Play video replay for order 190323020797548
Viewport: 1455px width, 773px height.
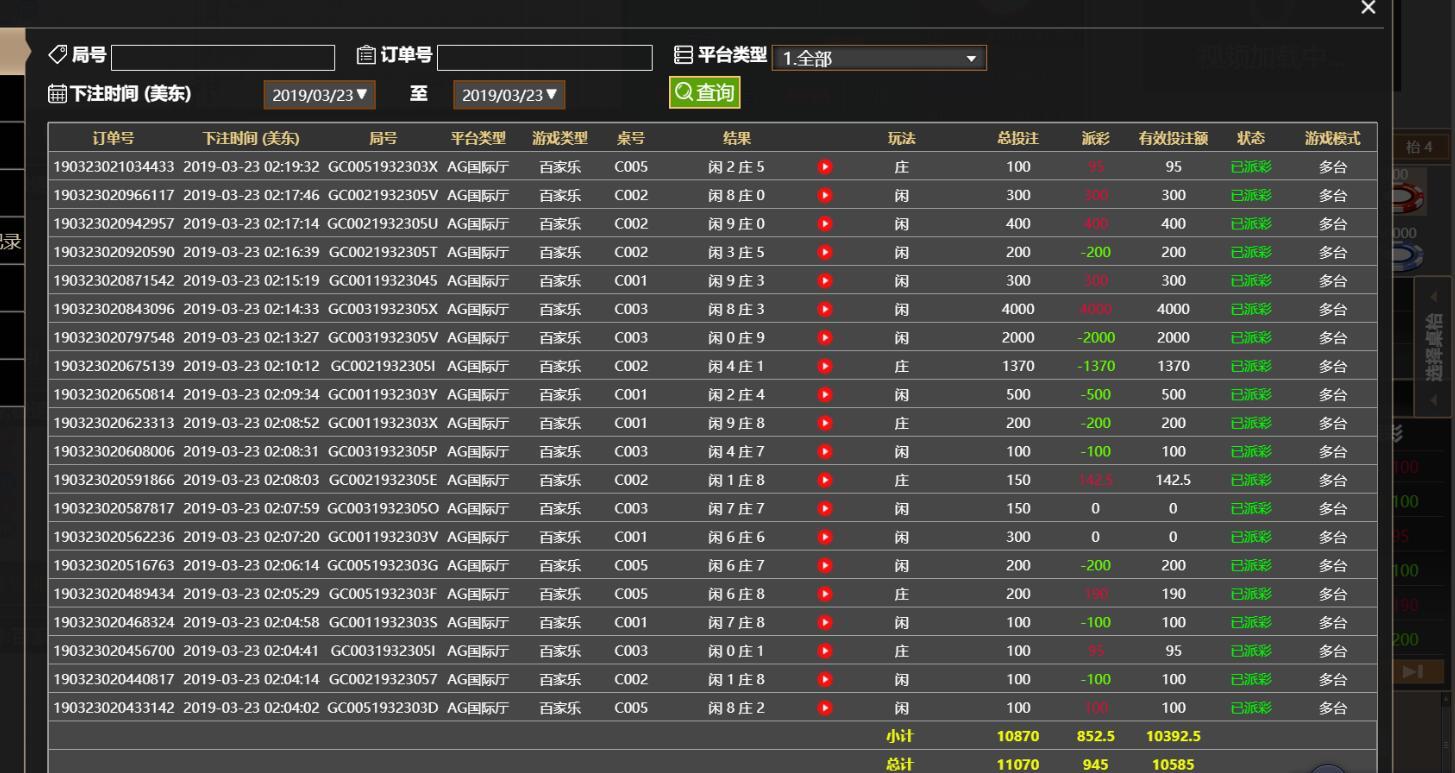824,338
